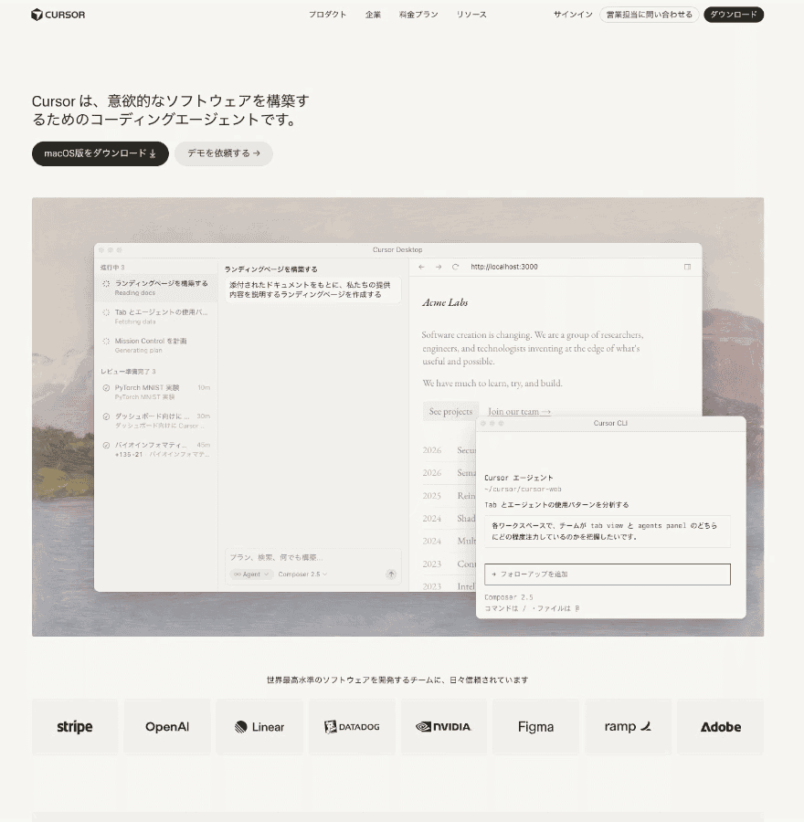Image resolution: width=804 pixels, height=822 pixels.
Task: Click the send arrow button in chat input
Action: (x=391, y=575)
